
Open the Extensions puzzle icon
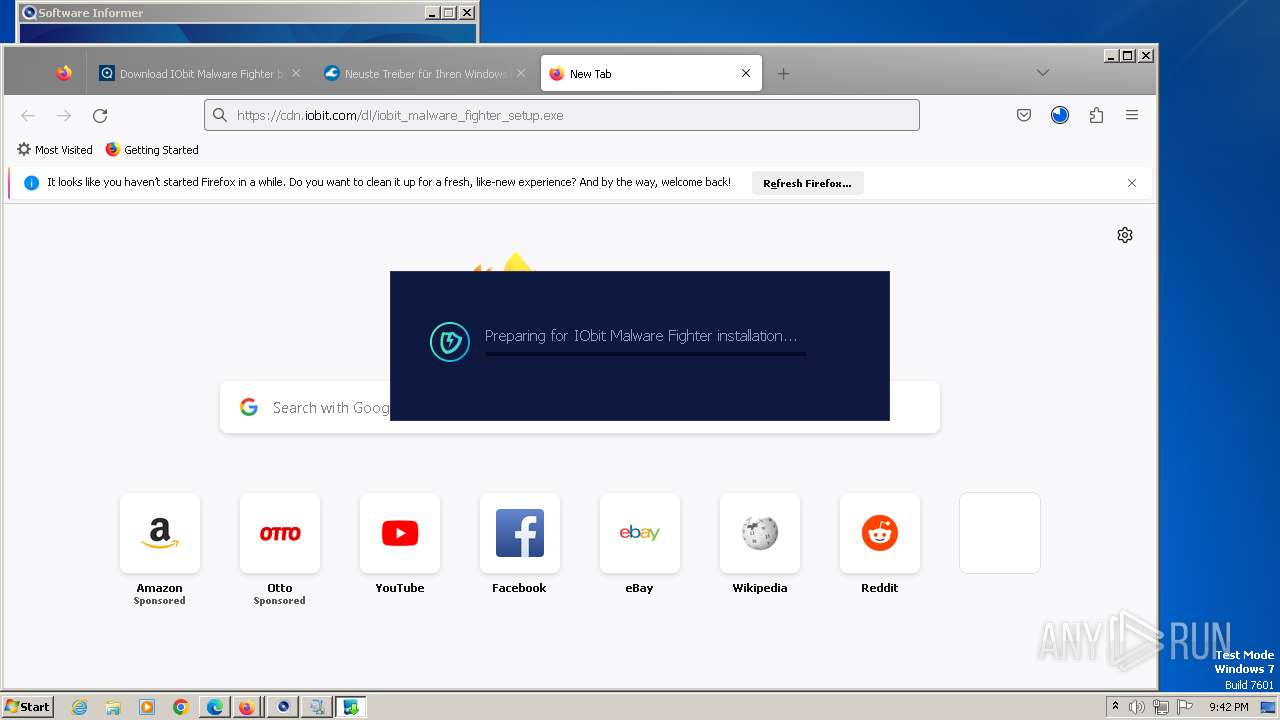coord(1096,115)
